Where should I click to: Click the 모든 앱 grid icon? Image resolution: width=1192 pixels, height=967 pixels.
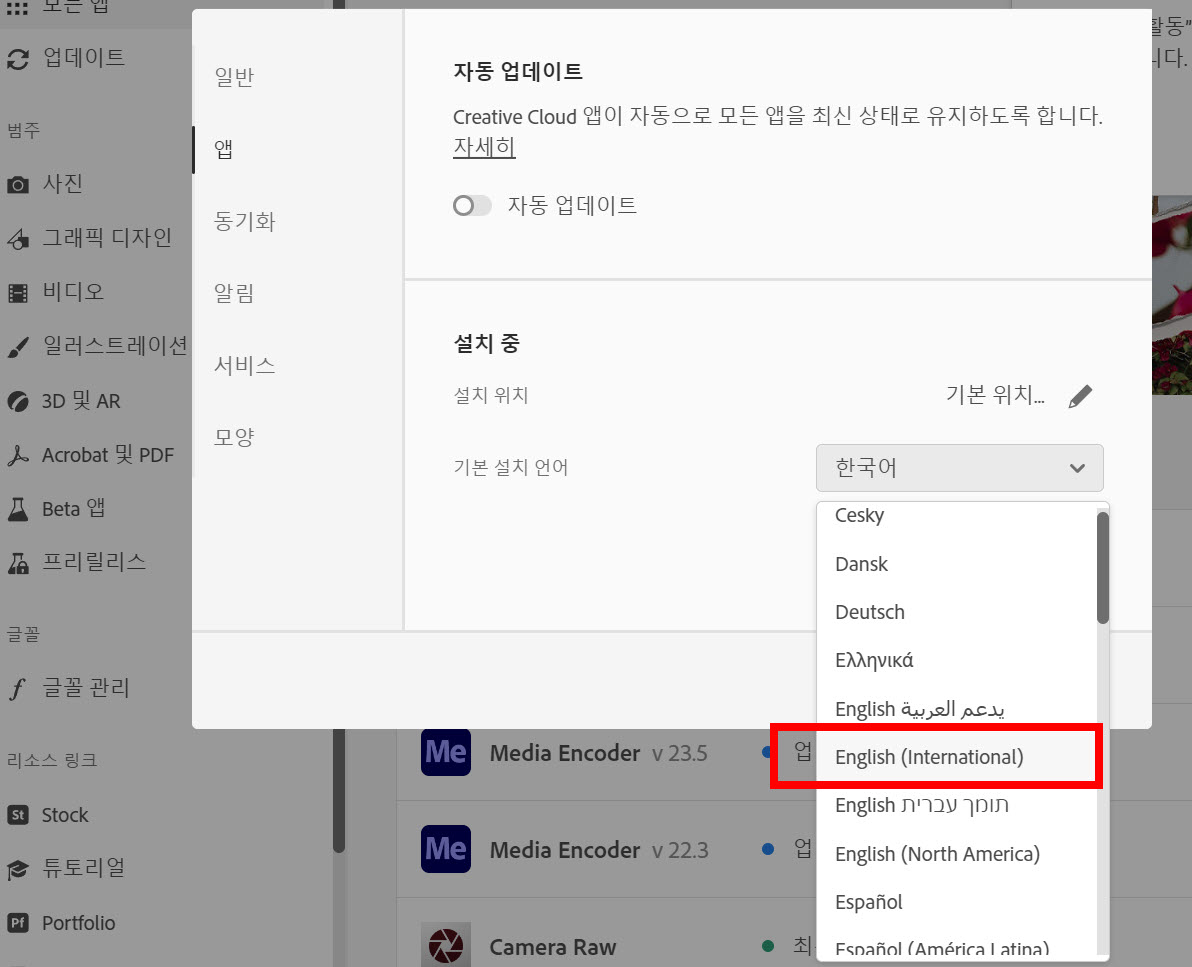17,8
